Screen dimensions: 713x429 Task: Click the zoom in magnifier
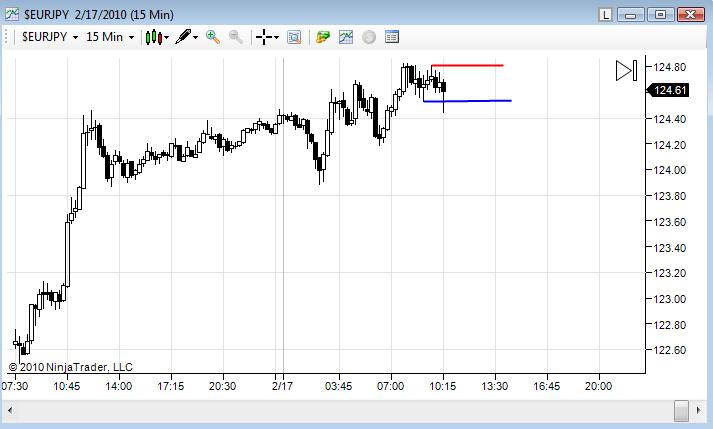click(212, 37)
